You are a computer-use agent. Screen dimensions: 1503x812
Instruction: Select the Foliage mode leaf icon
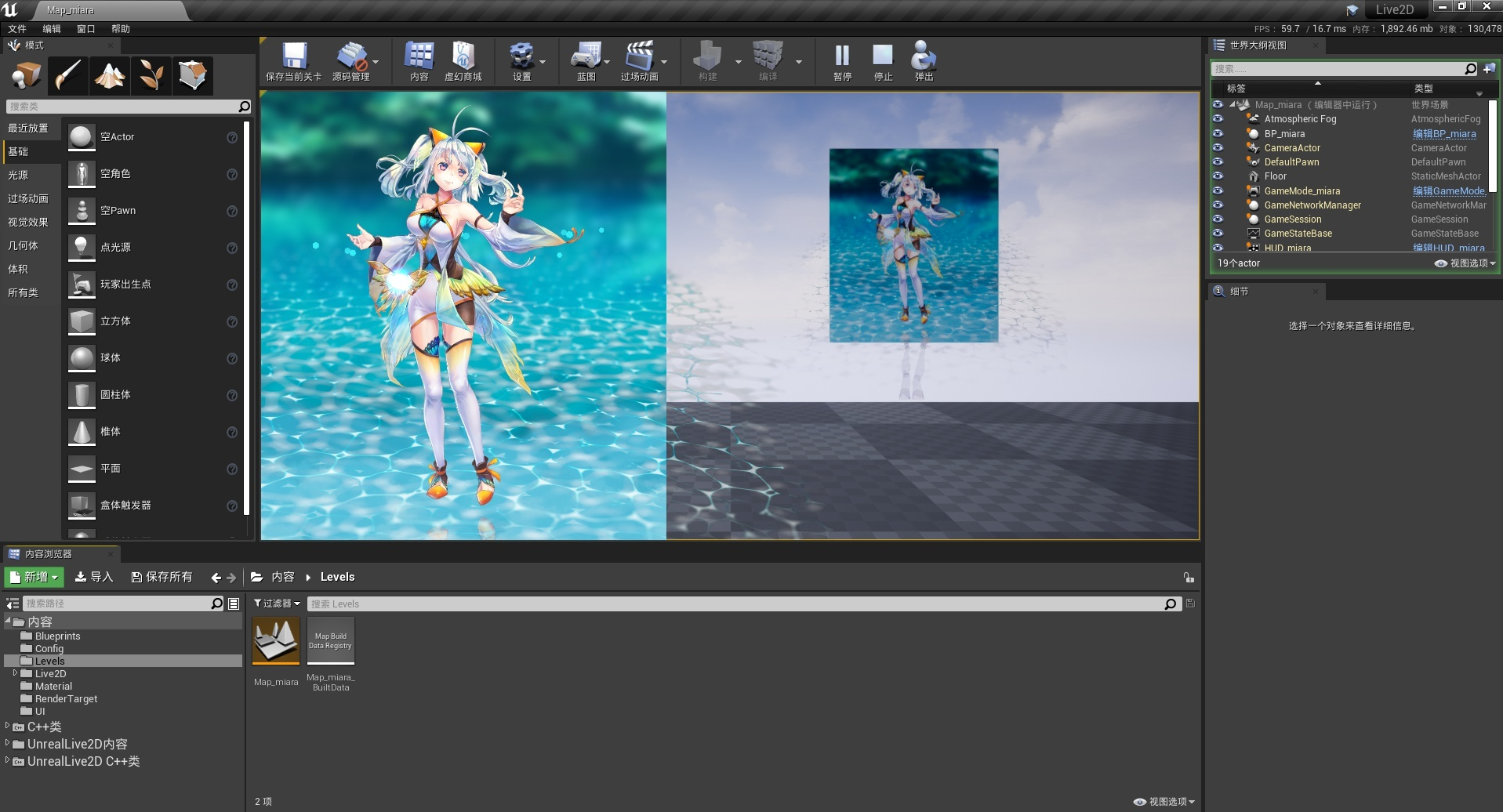click(x=151, y=75)
